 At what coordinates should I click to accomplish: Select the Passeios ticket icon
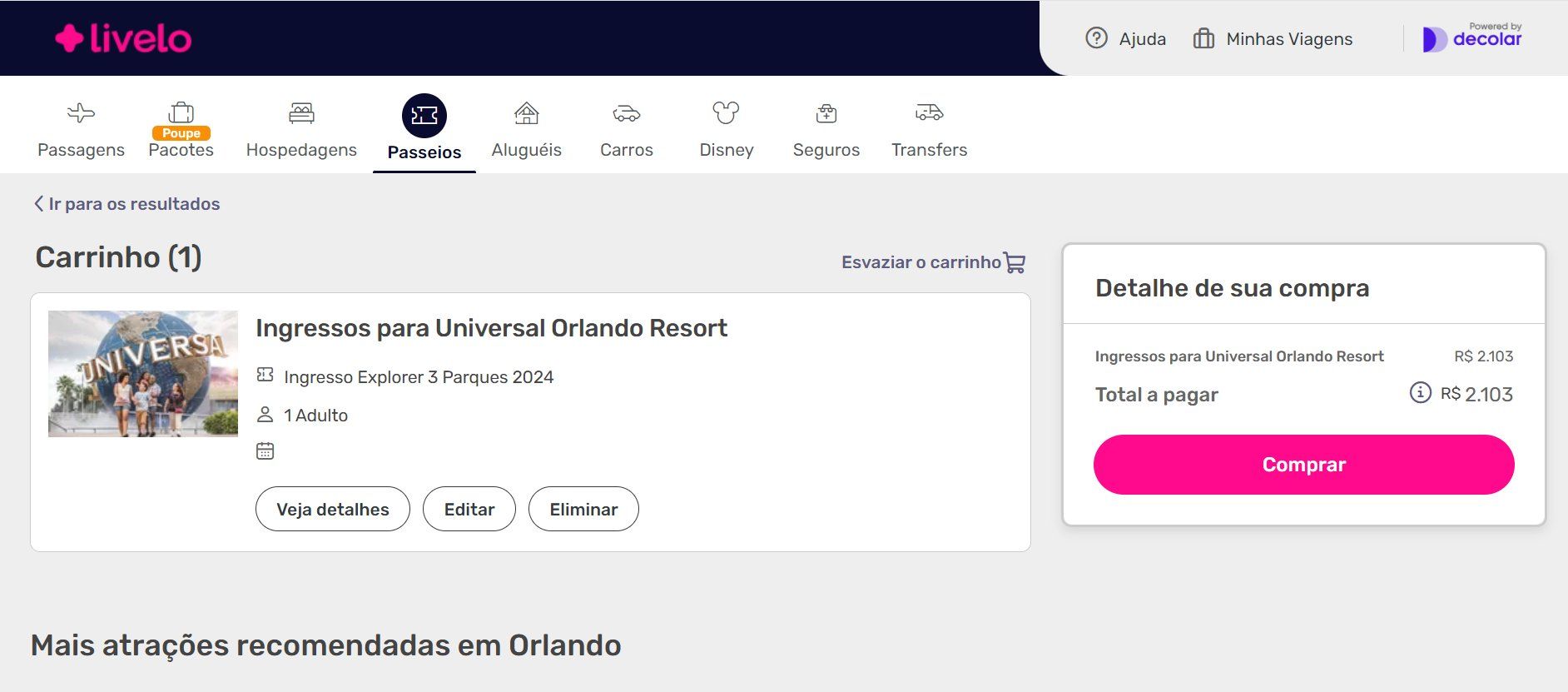pos(424,116)
